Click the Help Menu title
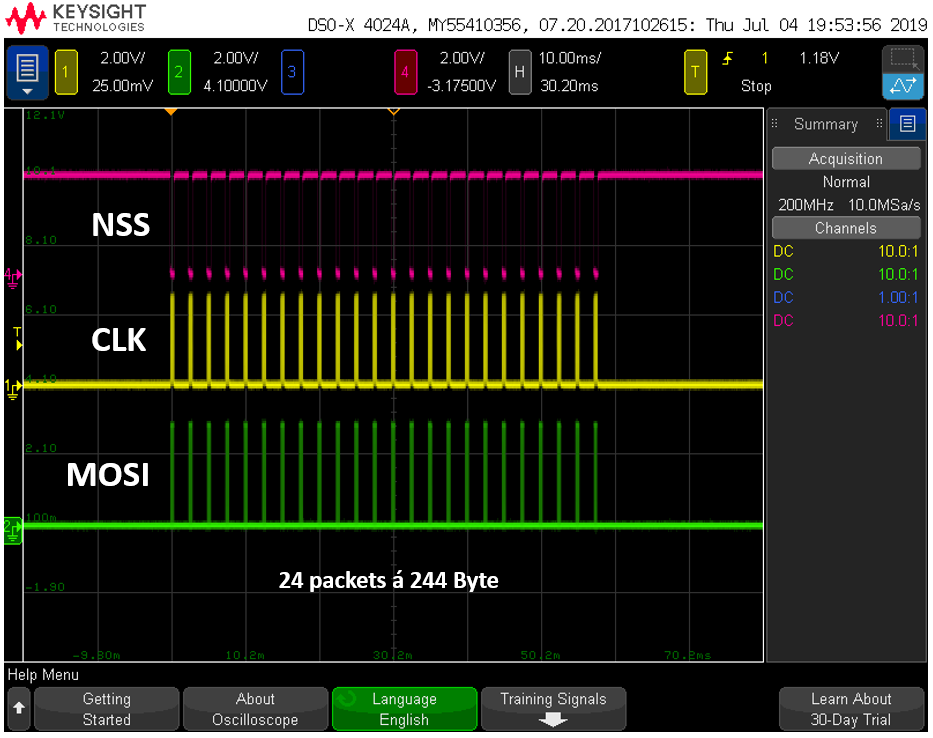The width and height of the screenshot is (933, 738). (43, 675)
